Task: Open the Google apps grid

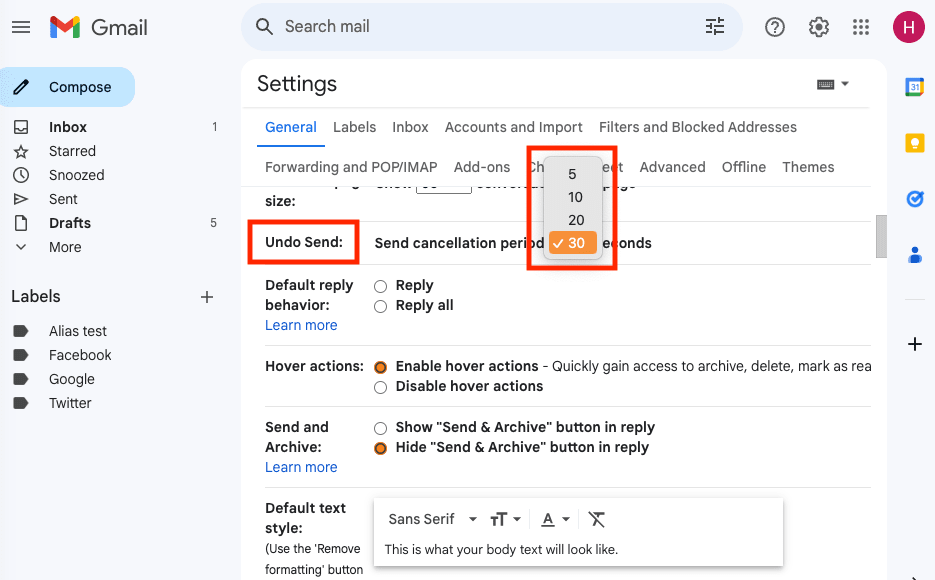Action: click(861, 27)
